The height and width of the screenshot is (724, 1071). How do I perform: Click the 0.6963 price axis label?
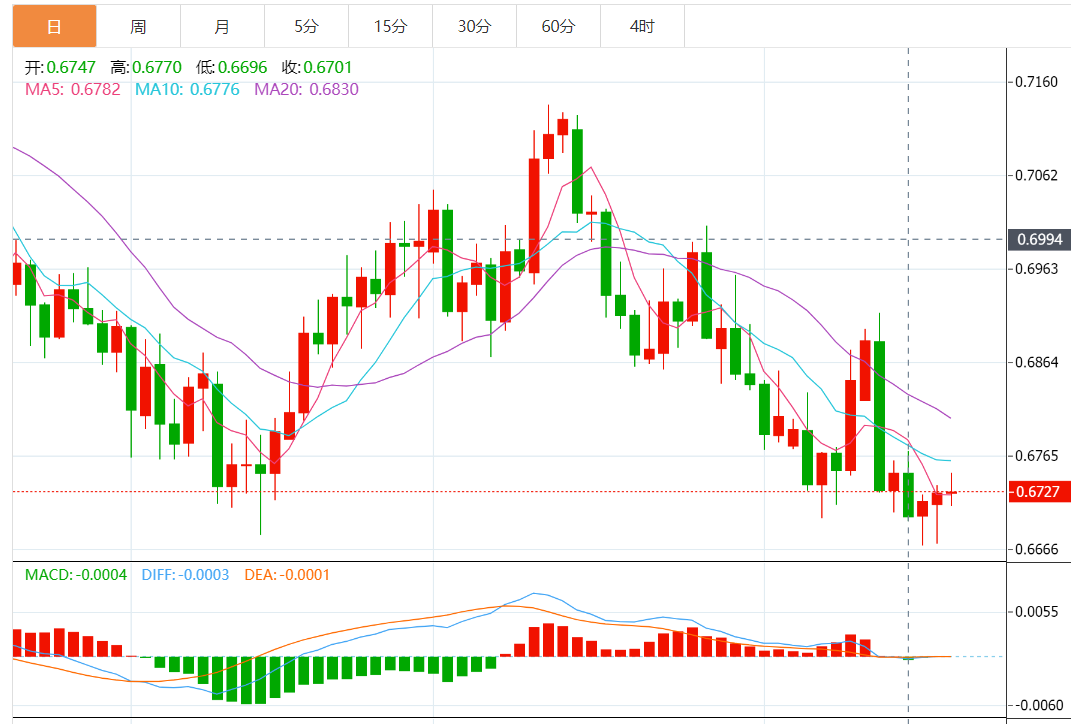coord(1037,268)
